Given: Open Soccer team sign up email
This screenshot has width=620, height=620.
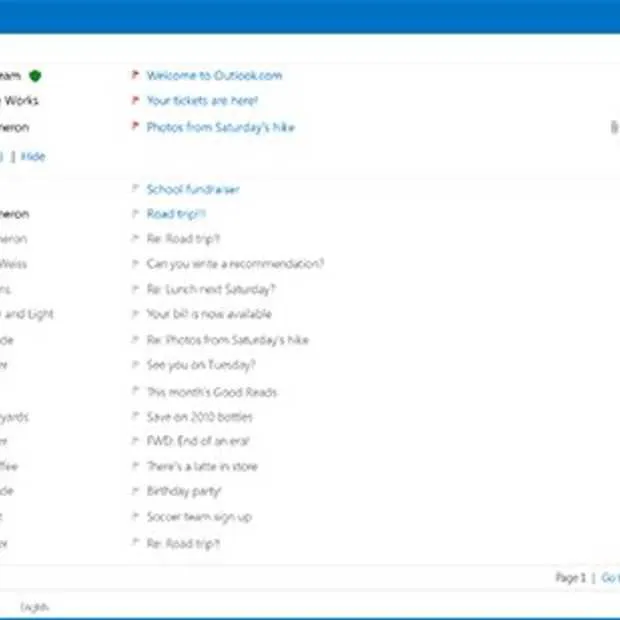Looking at the screenshot, I should tap(199, 517).
